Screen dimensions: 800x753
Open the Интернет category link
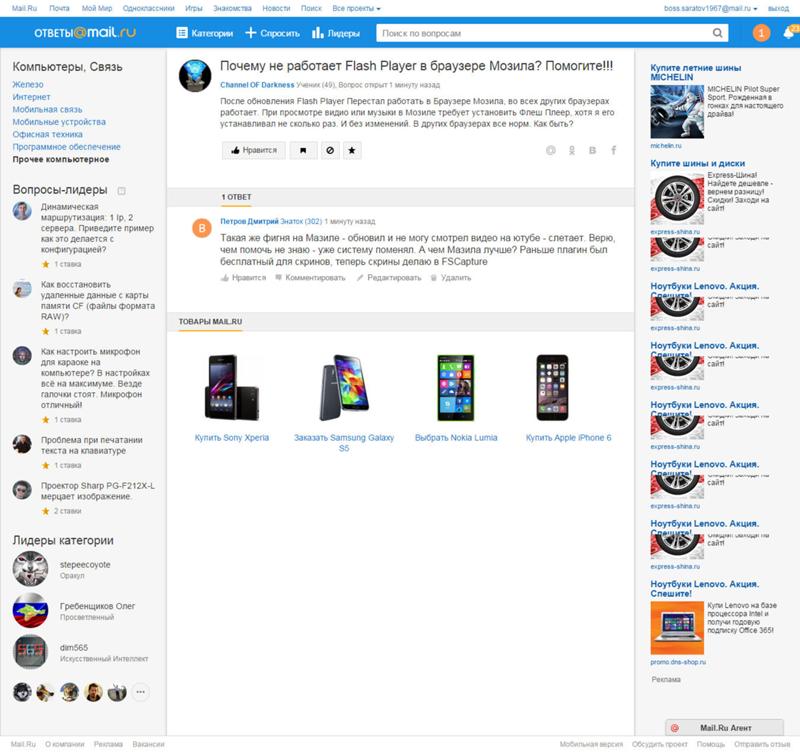tap(32, 97)
